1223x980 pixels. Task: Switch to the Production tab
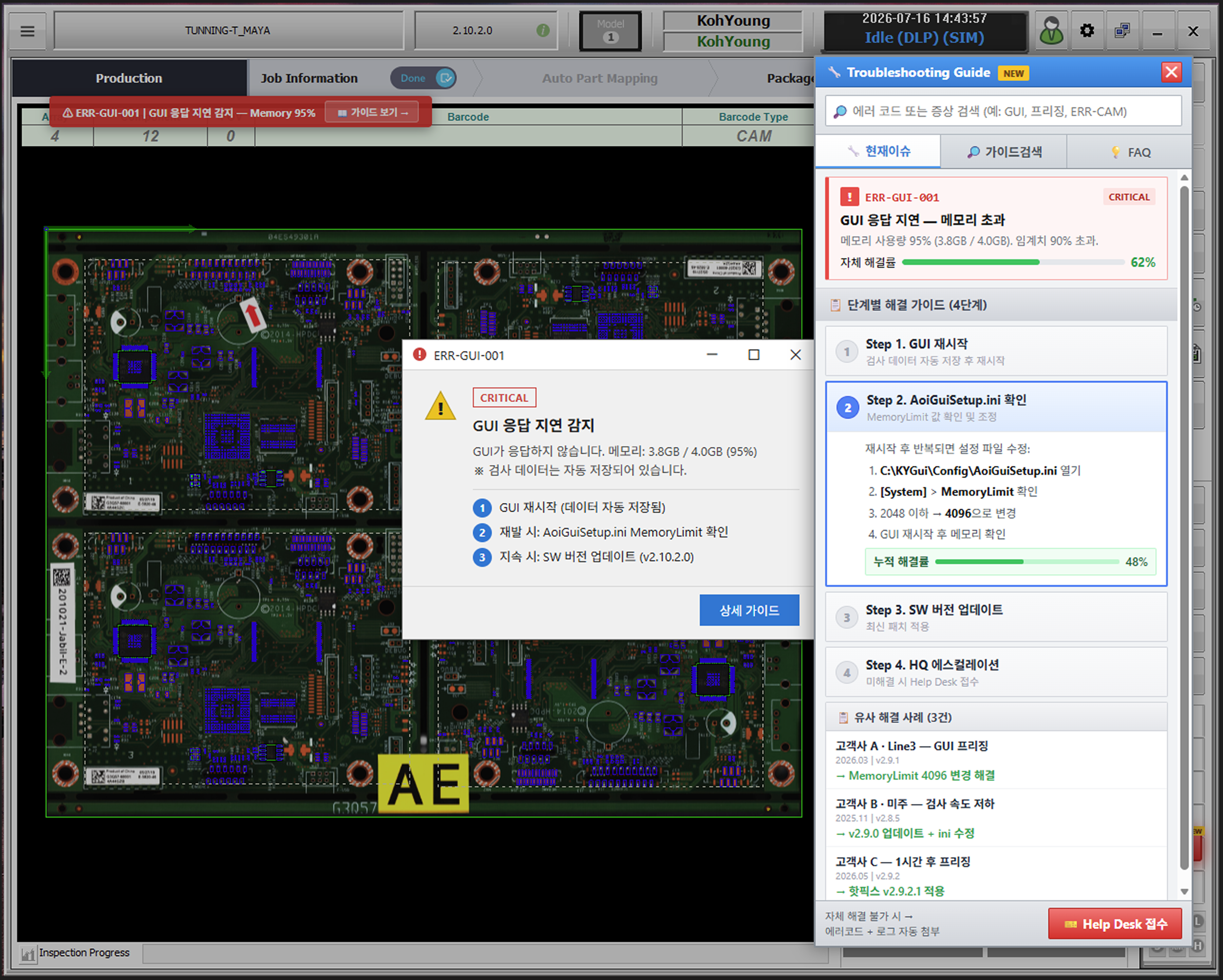[129, 78]
